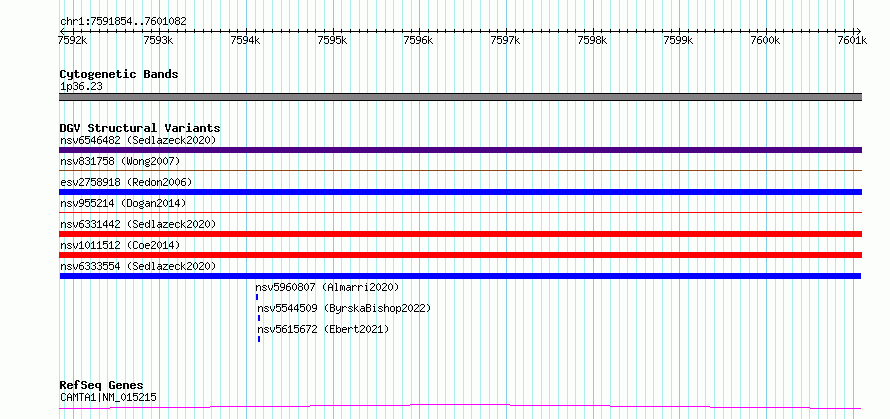Click the nsv6546482 (Sedlazeck2020) variant label
Screen dimensions: 890x419
(138, 140)
